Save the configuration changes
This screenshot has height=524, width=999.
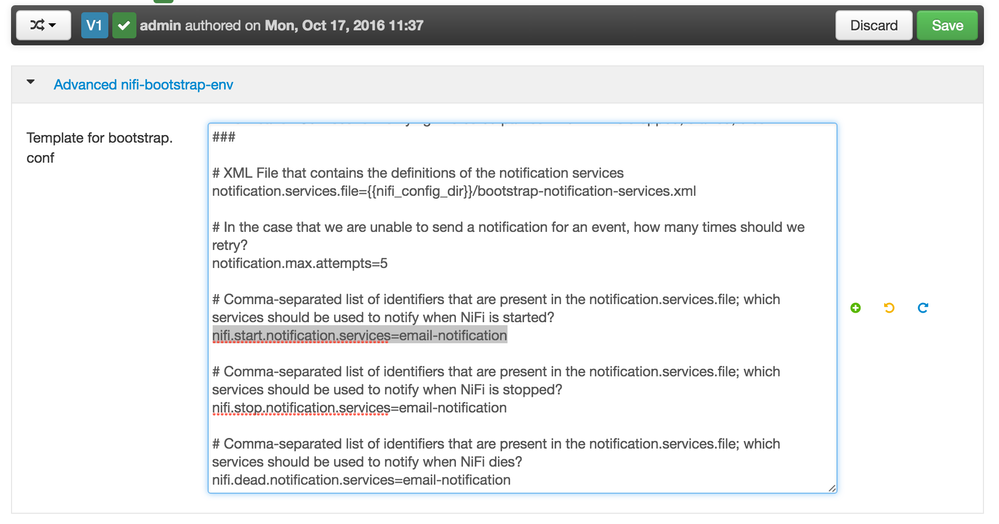[947, 25]
